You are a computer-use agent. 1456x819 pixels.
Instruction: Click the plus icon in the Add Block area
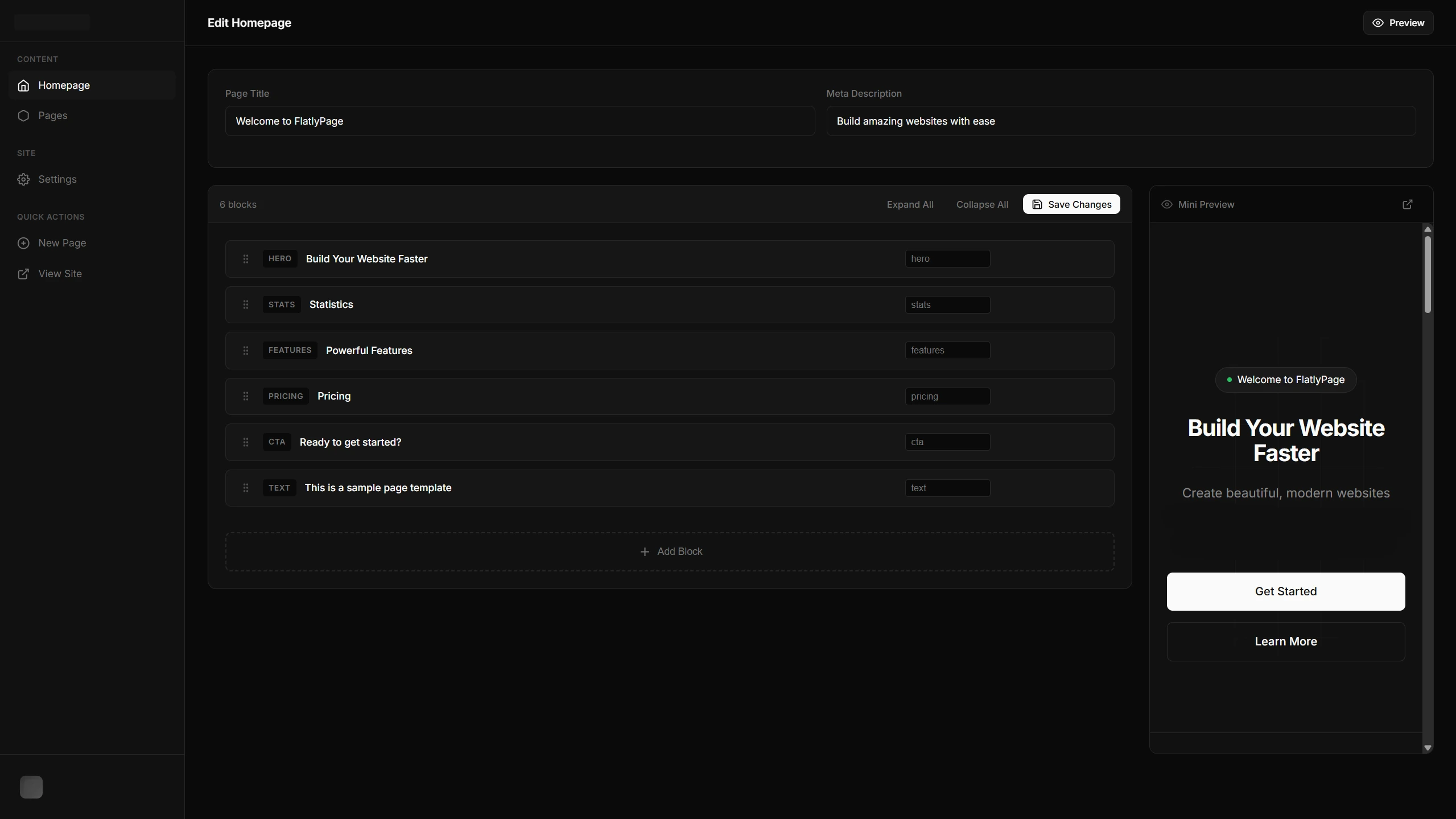pos(644,551)
